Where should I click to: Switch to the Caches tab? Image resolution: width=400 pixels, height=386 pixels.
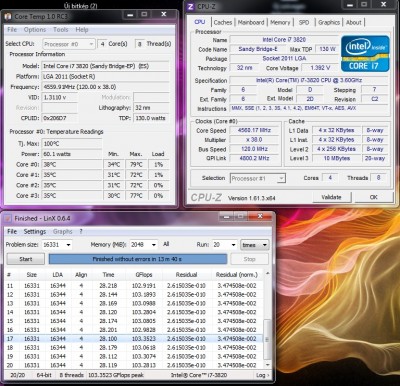coord(223,22)
